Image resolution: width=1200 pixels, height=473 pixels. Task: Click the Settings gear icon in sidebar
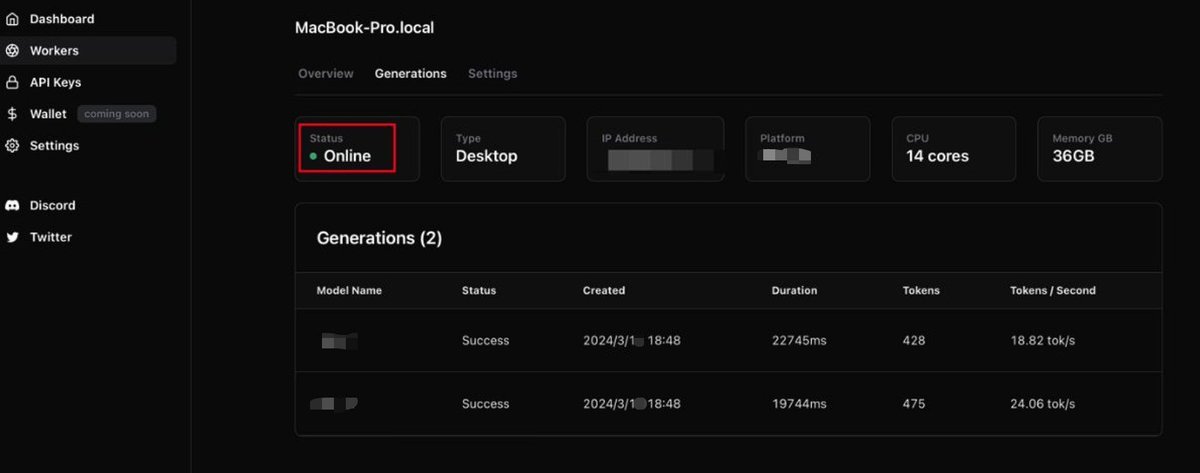tap(13, 146)
